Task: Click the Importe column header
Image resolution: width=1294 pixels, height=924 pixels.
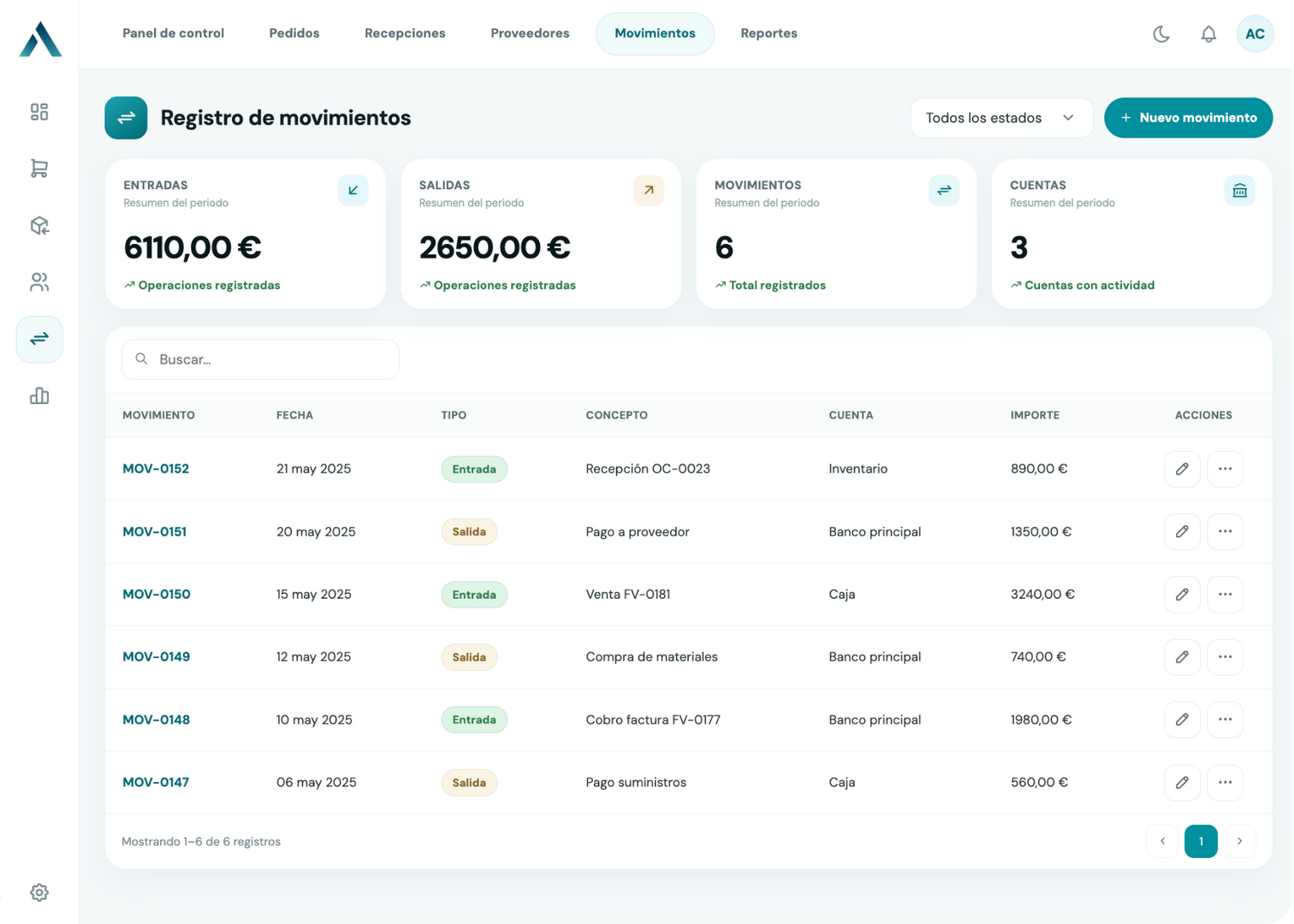Action: click(x=1035, y=415)
